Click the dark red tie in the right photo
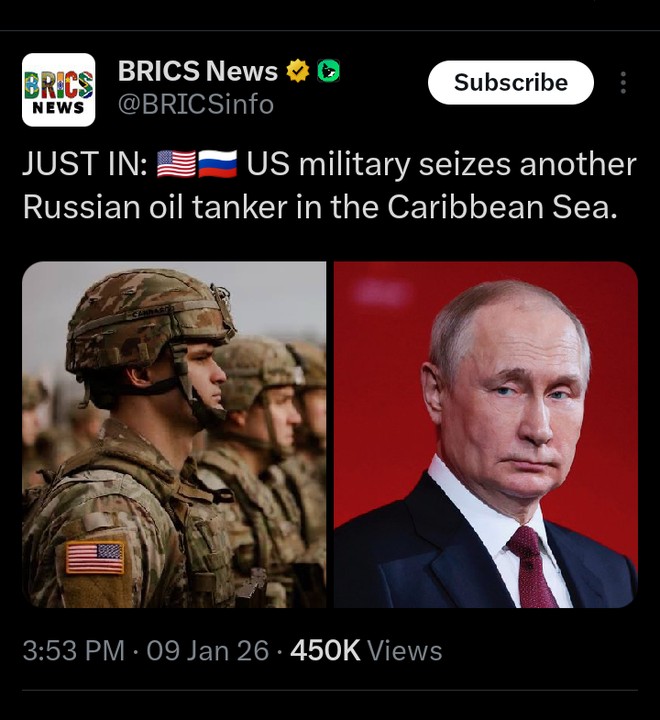The image size is (660, 720). pyautogui.click(x=532, y=566)
